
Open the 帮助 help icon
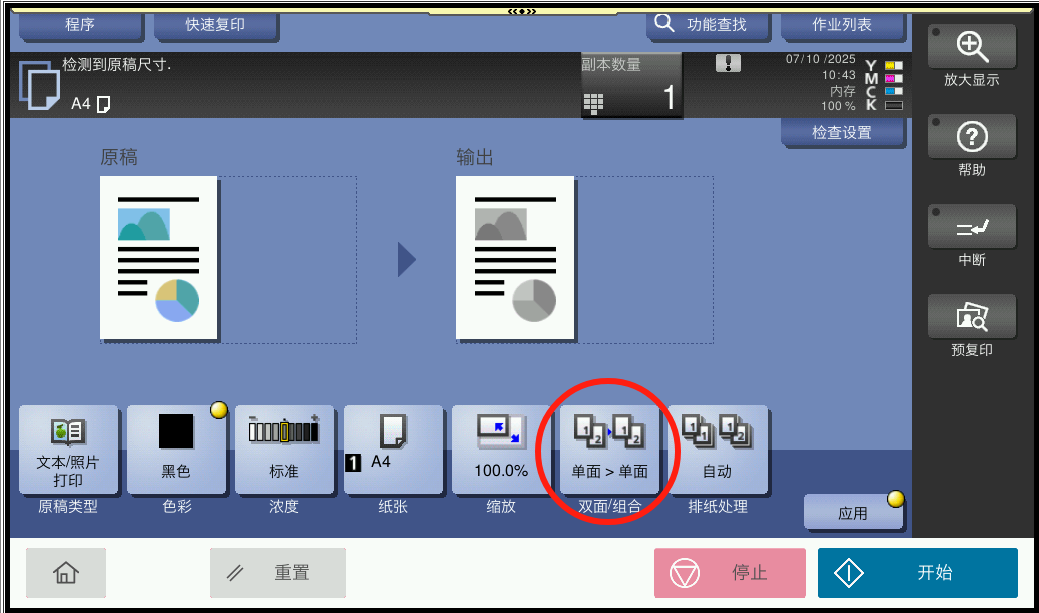coord(971,137)
